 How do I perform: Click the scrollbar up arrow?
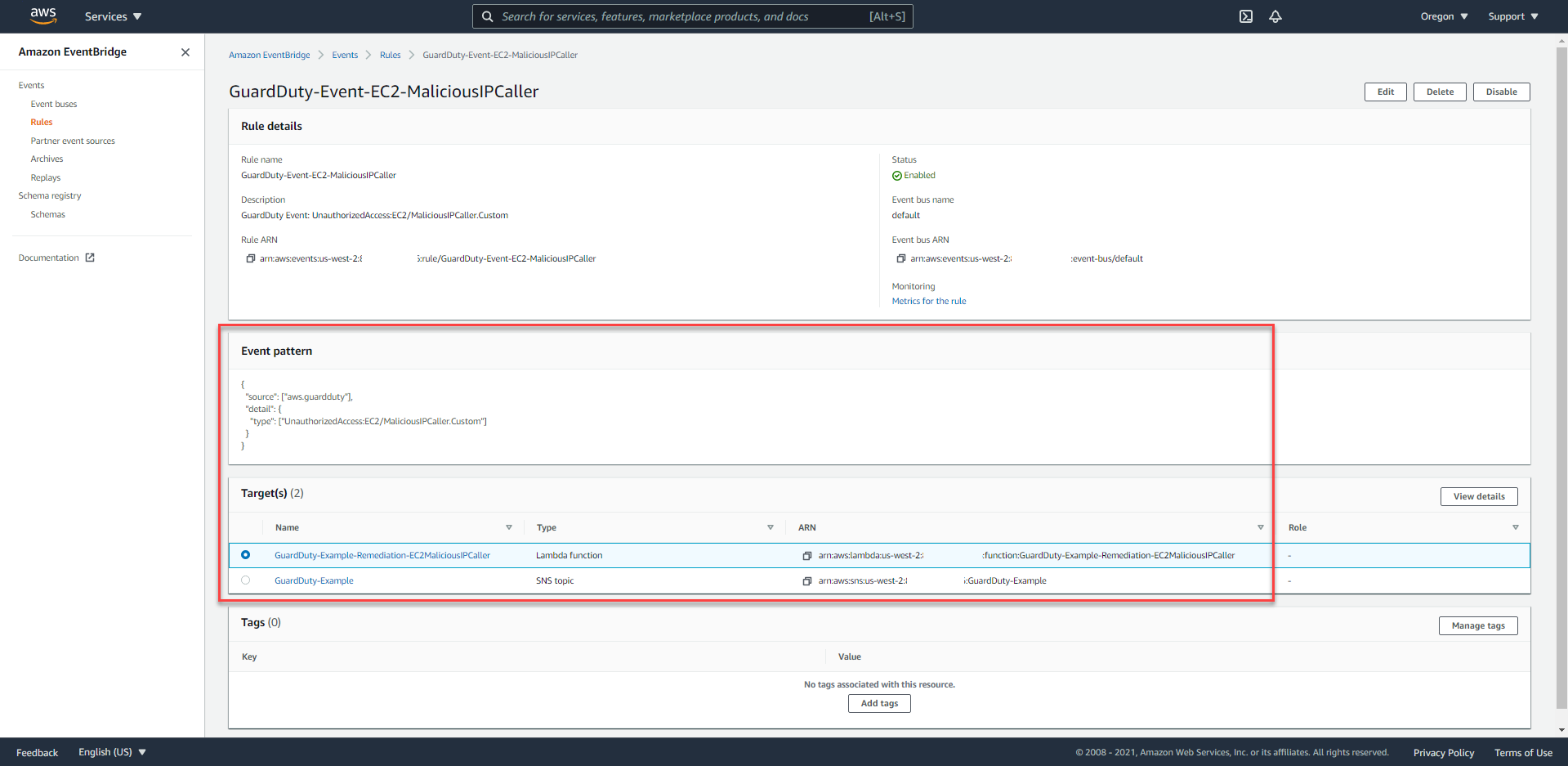click(x=1561, y=40)
